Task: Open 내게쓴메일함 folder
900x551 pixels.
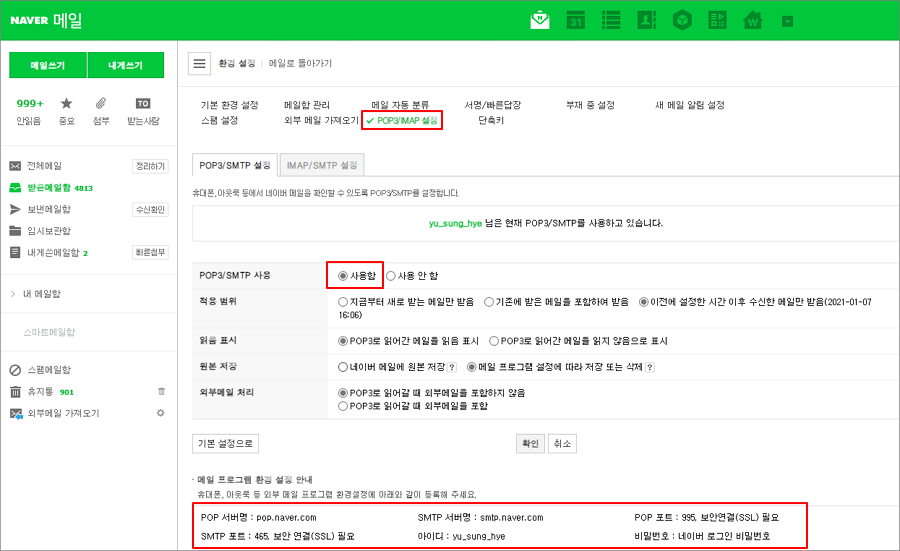Action: (x=53, y=253)
